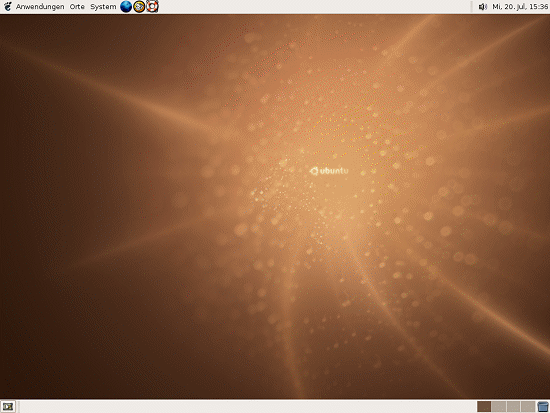The image size is (550, 413).
Task: Switch to the first (active) workspace
Action: coord(484,407)
